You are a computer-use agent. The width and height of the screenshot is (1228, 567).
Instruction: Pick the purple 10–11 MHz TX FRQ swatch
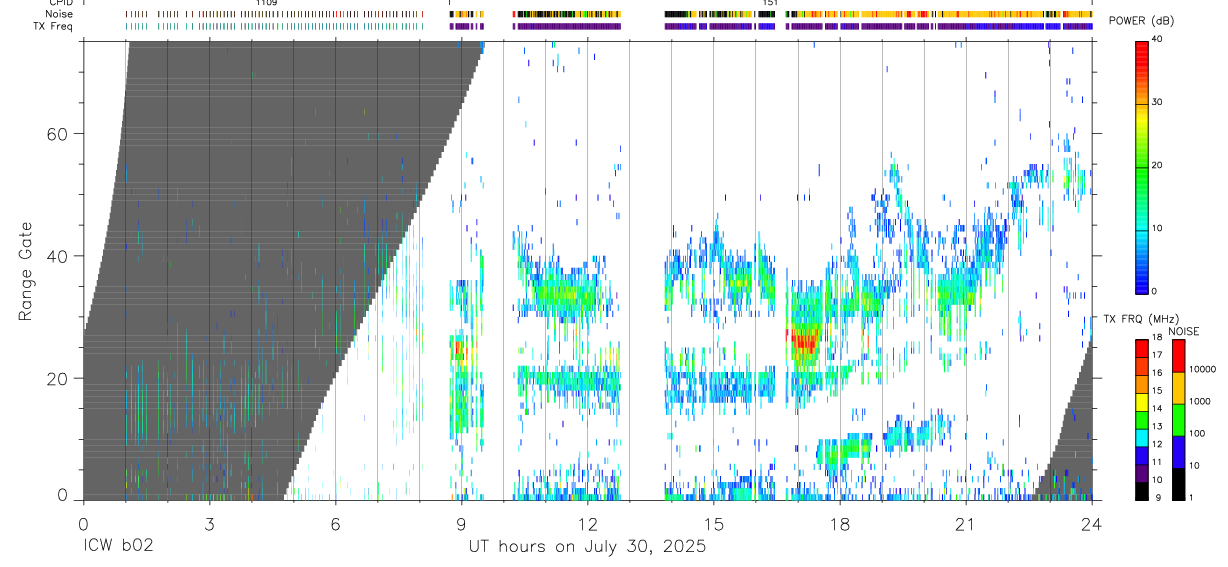pos(1144,473)
